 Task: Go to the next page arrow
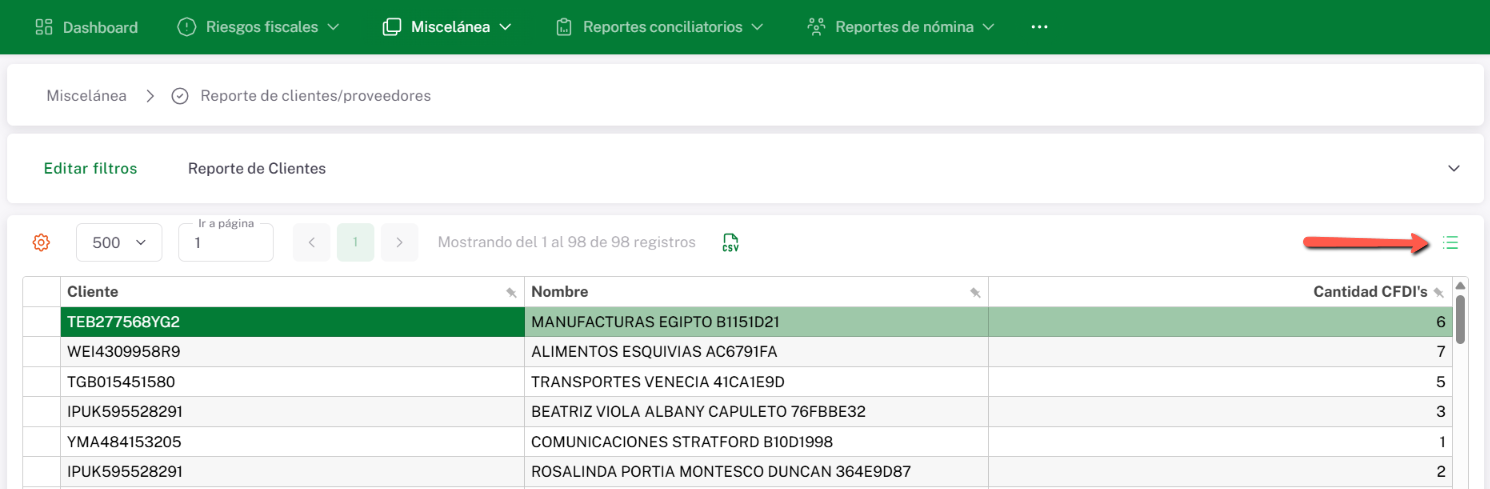click(x=400, y=242)
